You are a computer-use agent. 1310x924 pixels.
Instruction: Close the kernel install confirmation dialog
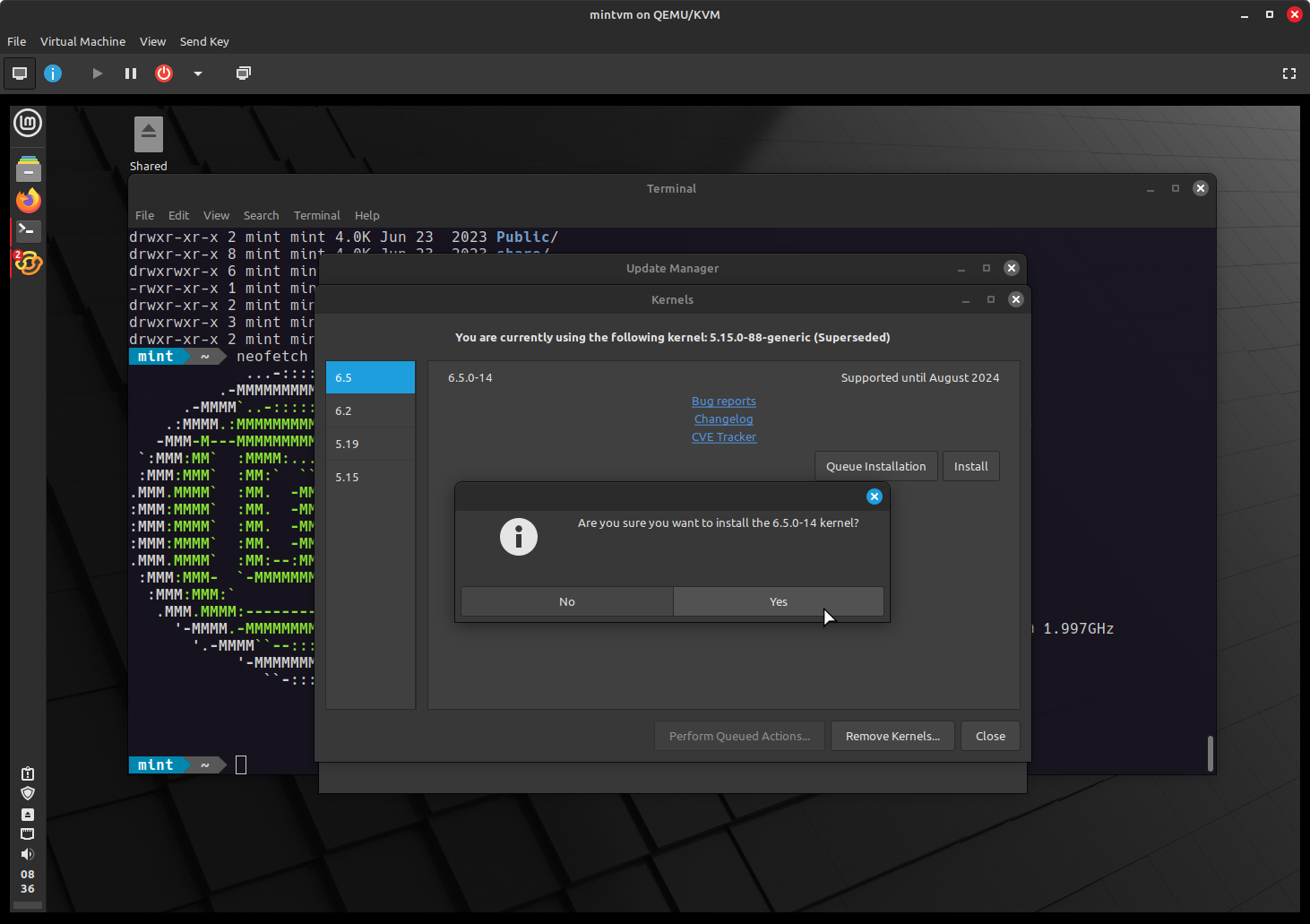point(875,497)
